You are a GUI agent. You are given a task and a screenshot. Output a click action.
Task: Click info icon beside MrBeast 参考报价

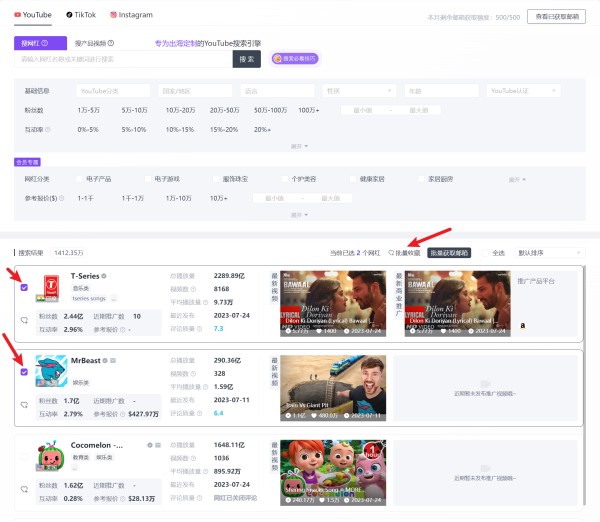click(123, 414)
